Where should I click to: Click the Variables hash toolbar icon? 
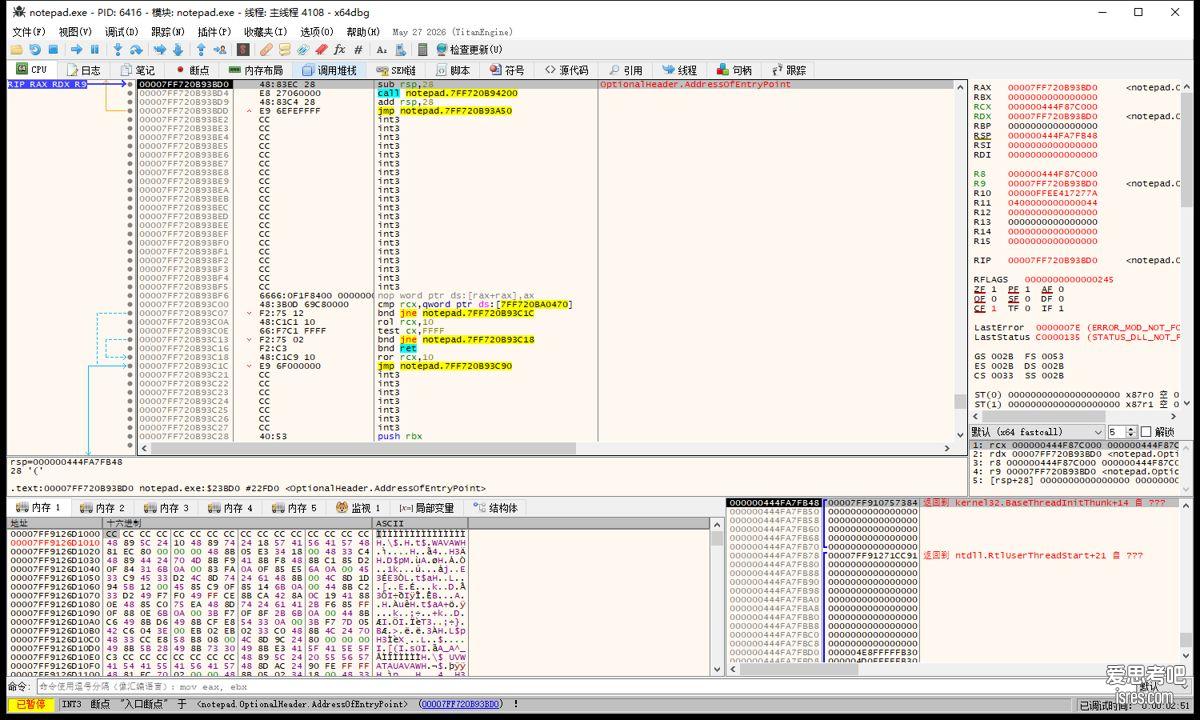click(x=358, y=49)
